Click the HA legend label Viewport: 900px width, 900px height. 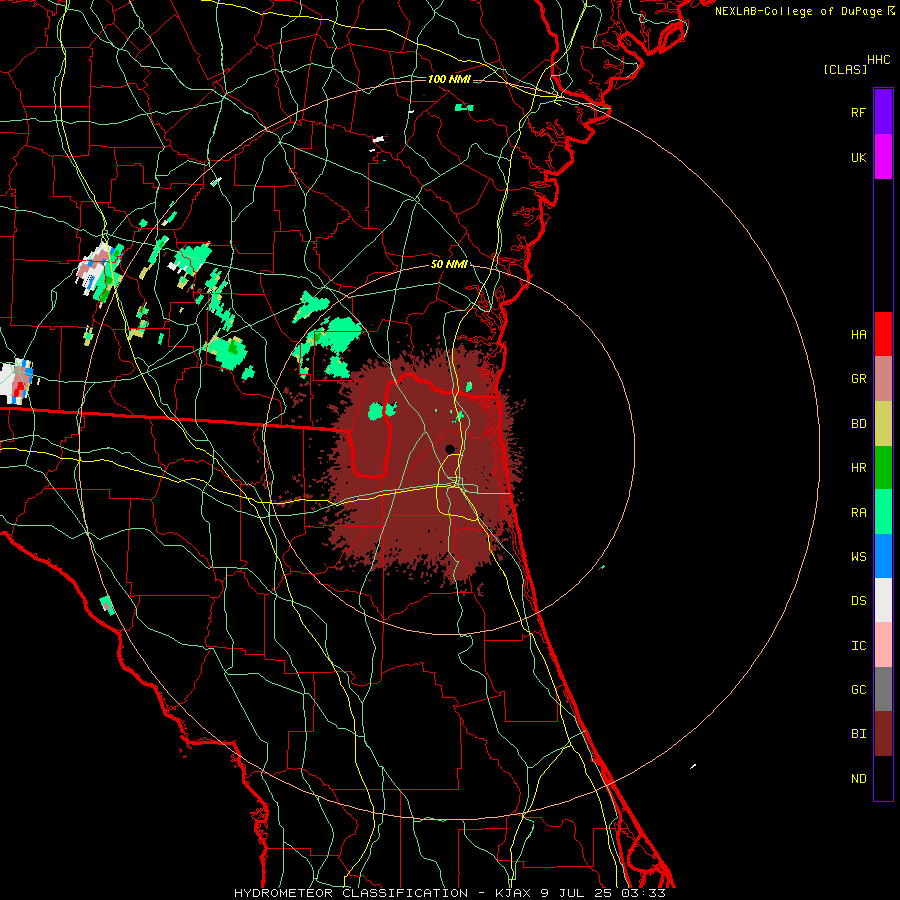(x=858, y=334)
